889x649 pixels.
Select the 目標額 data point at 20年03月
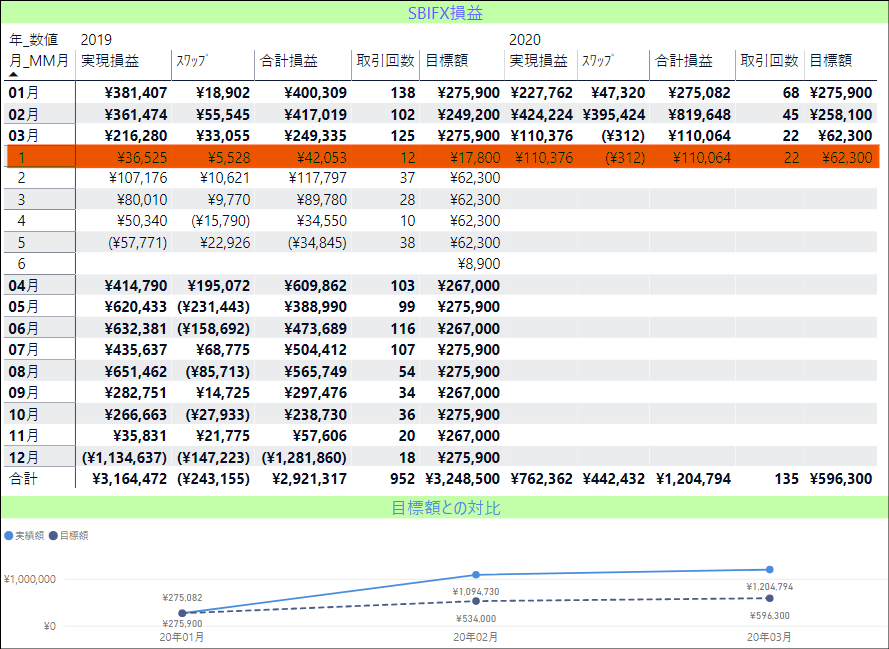click(x=769, y=598)
